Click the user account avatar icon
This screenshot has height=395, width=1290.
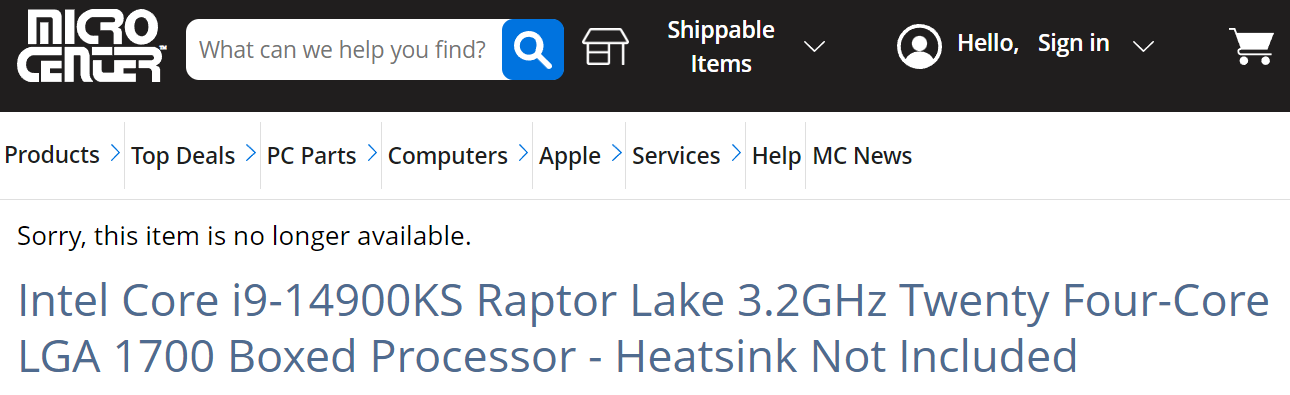tap(919, 46)
